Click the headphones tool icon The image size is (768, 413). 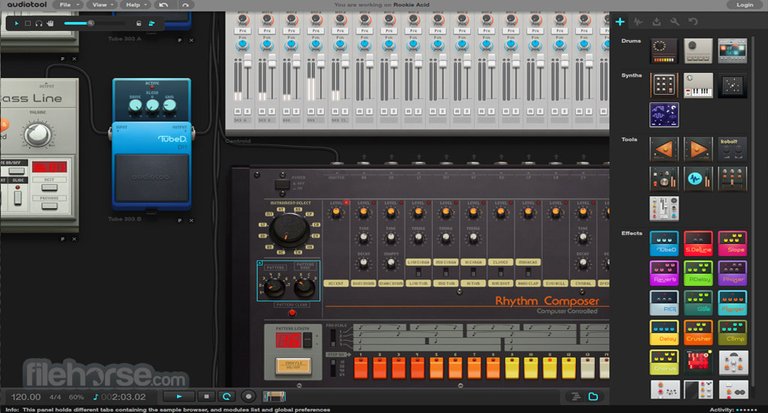[39, 24]
